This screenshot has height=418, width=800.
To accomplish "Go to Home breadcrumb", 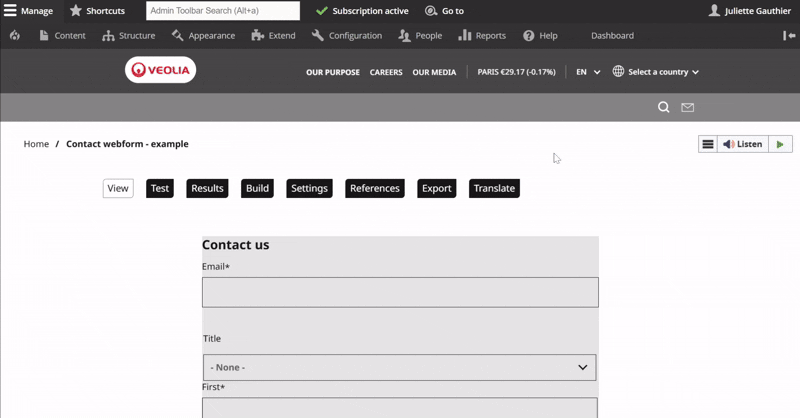I will (36, 144).
